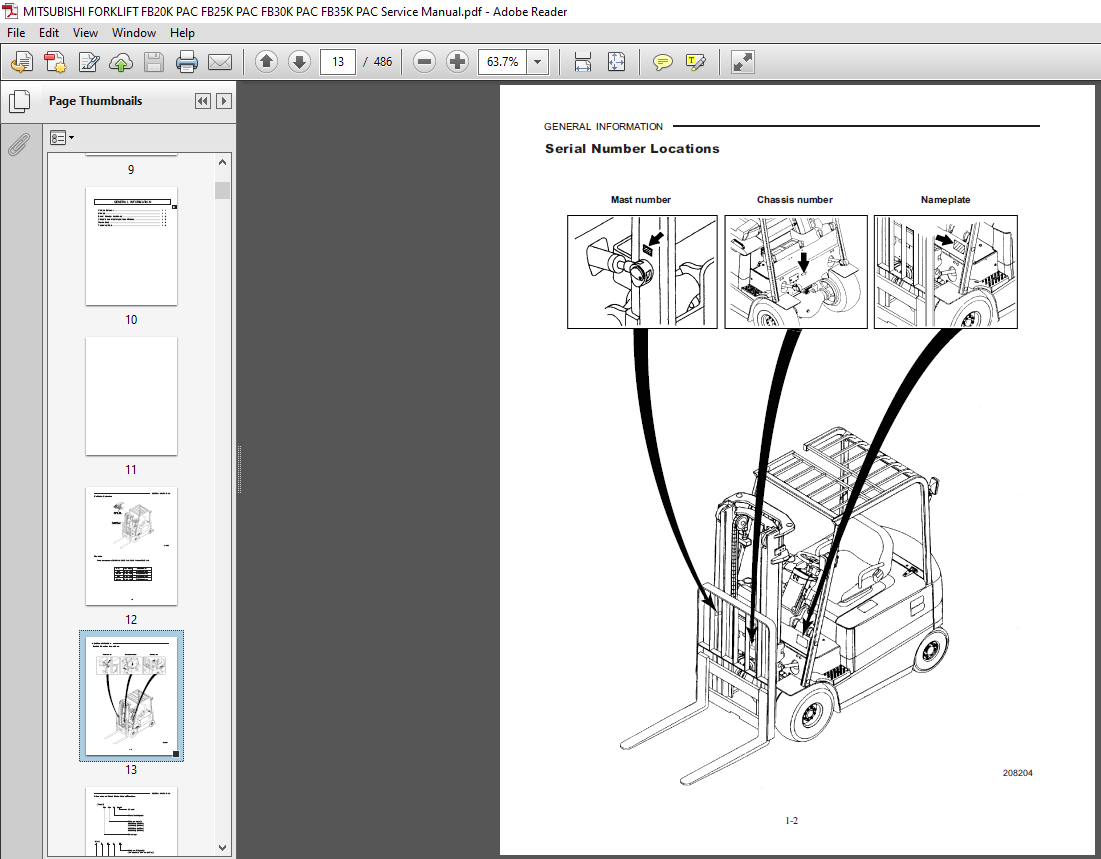This screenshot has width=1101, height=859.
Task: Click figure number 208204
Action: (1017, 773)
